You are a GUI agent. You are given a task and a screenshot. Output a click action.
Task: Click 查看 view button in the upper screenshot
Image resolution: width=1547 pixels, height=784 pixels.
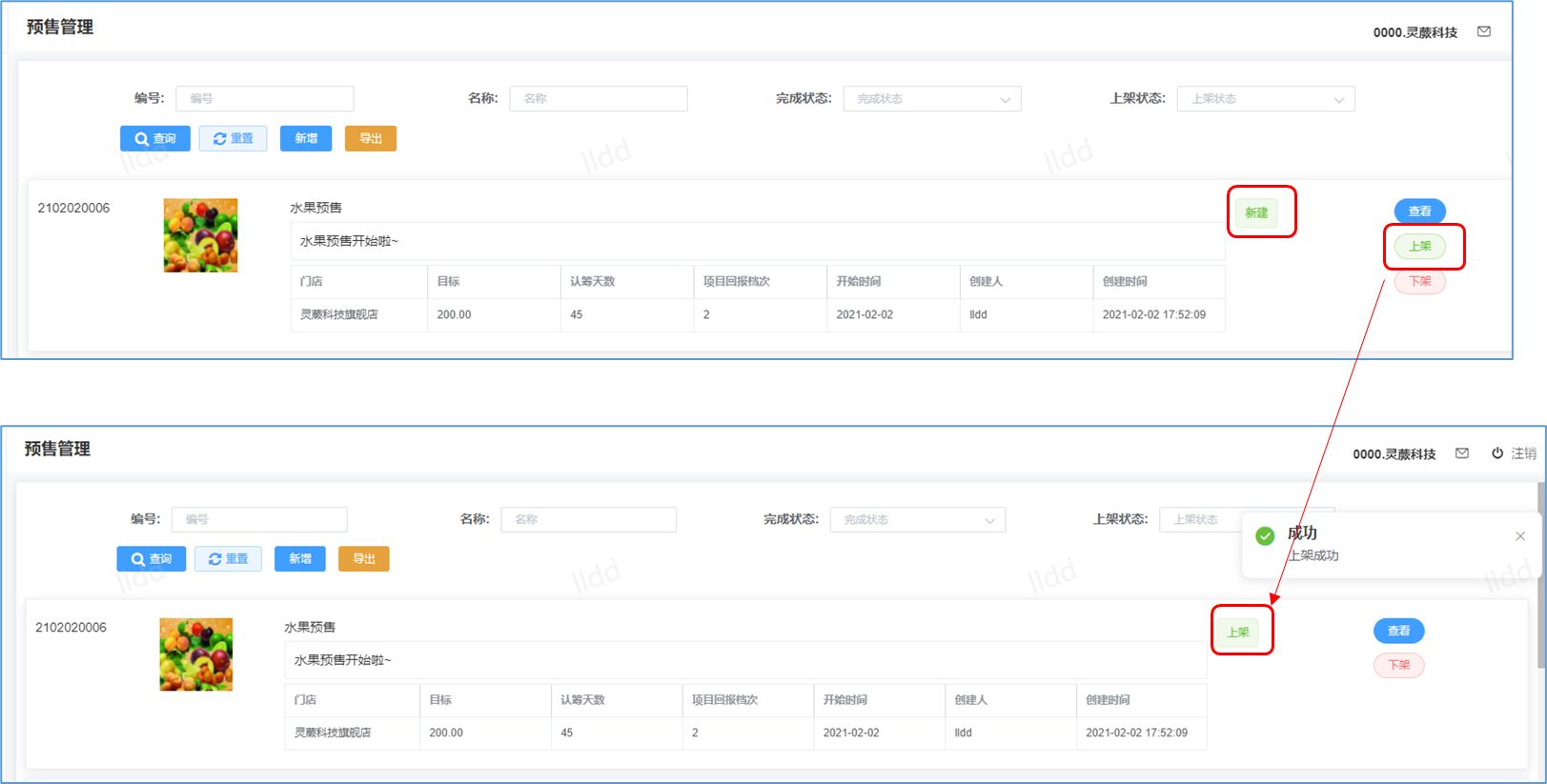(1420, 211)
